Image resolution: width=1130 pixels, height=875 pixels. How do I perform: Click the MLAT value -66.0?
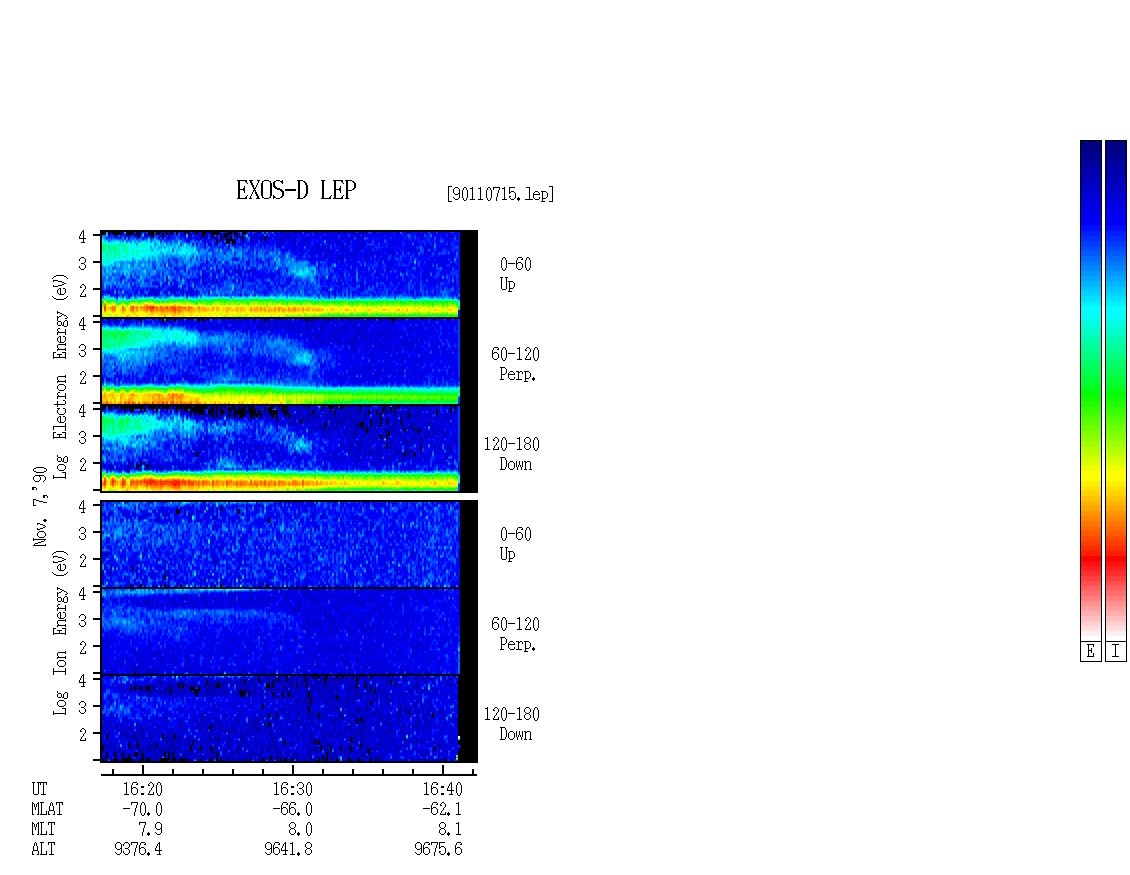[292, 809]
